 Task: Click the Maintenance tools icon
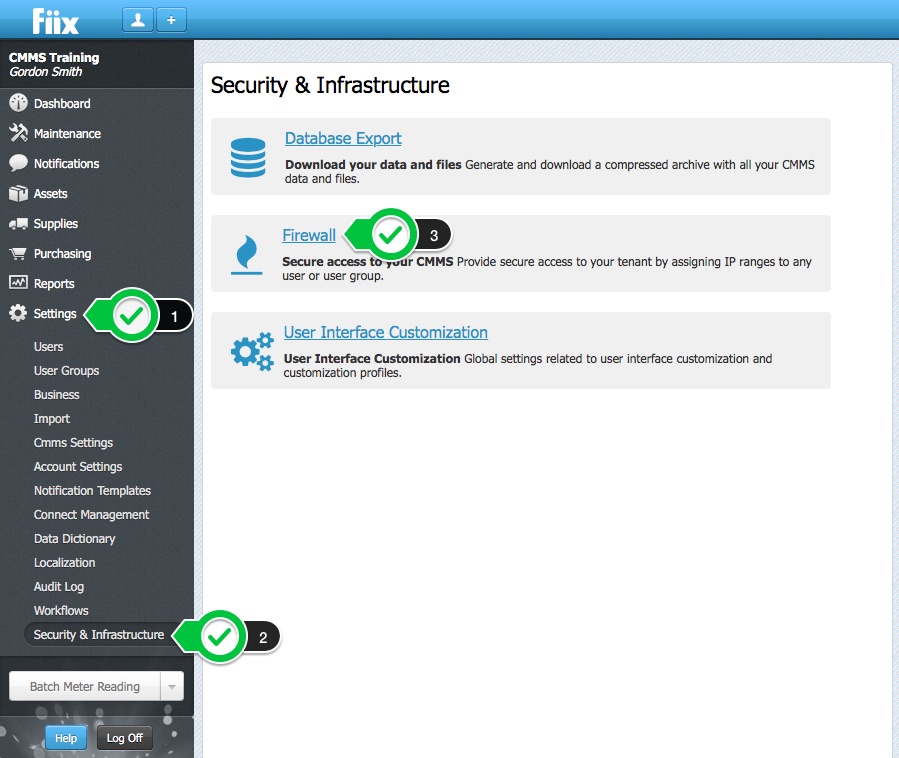[x=18, y=133]
